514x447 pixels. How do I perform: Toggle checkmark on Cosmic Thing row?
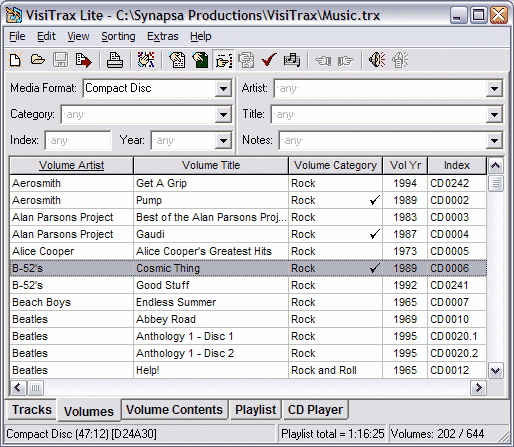(375, 268)
